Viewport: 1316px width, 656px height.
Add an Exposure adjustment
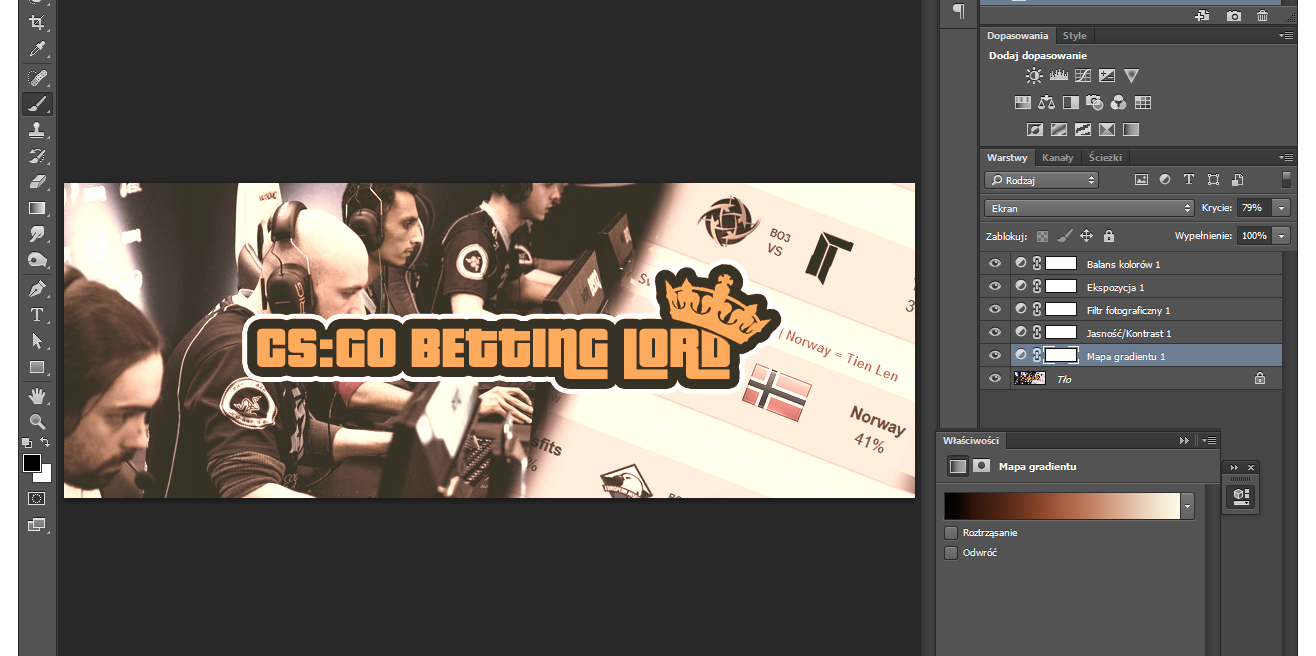click(x=1107, y=75)
